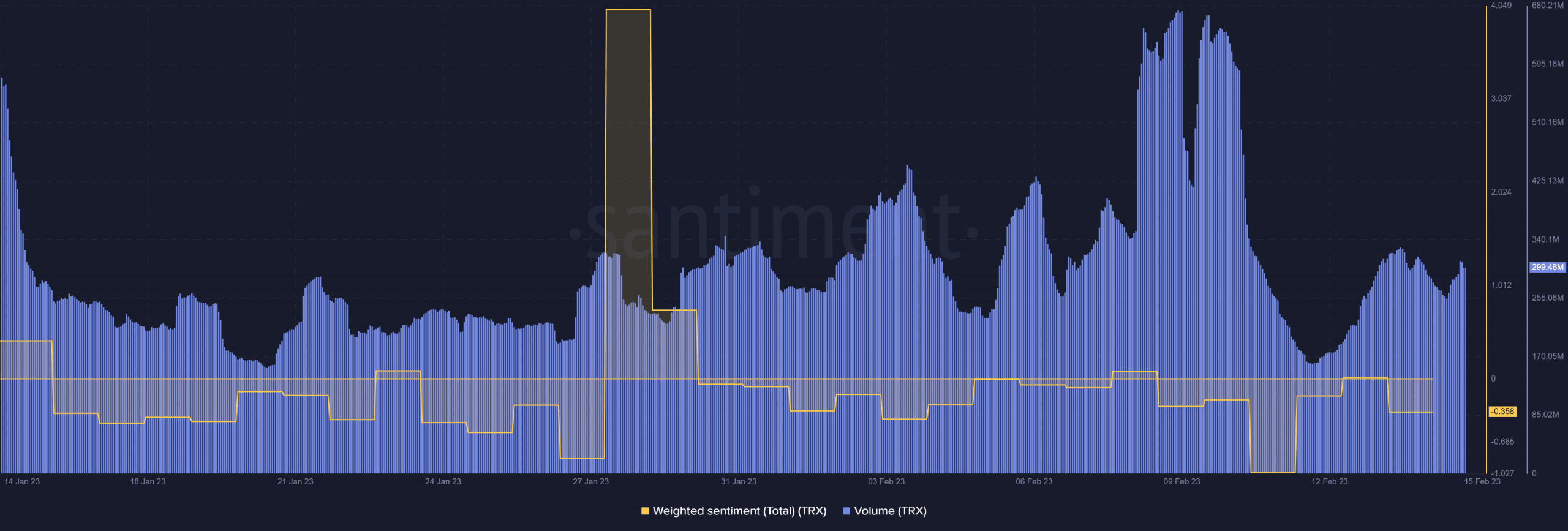Click the 15 Feb 23 date label
The height and width of the screenshot is (531, 1568).
(x=1482, y=481)
